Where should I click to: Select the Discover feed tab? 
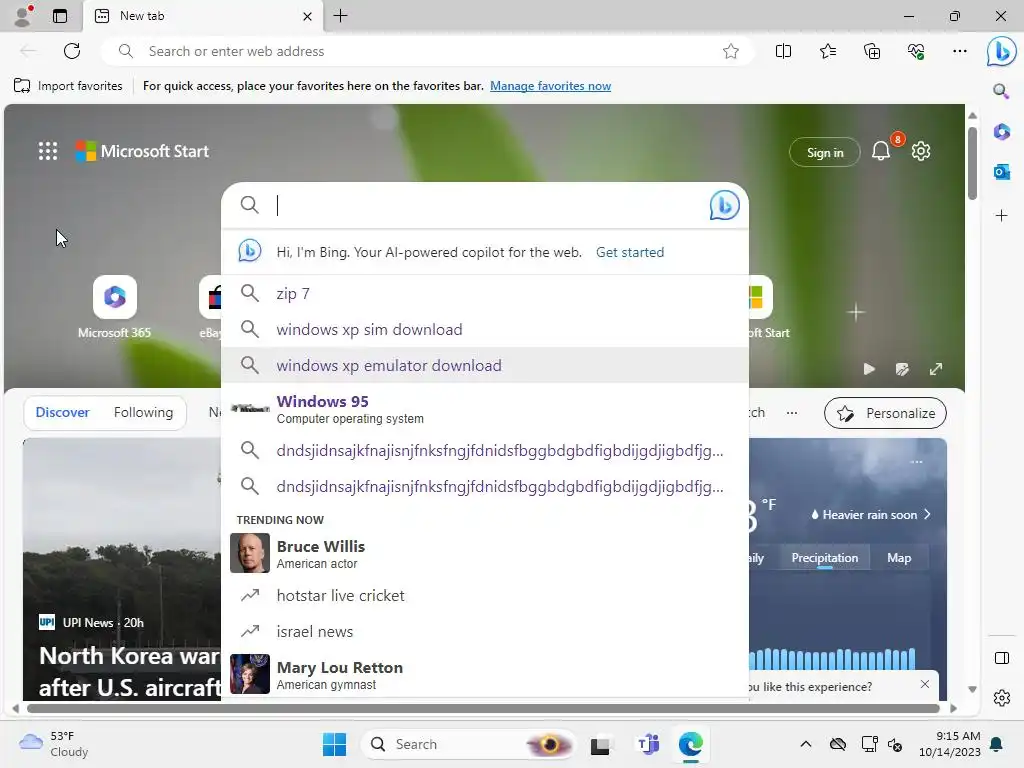click(63, 412)
